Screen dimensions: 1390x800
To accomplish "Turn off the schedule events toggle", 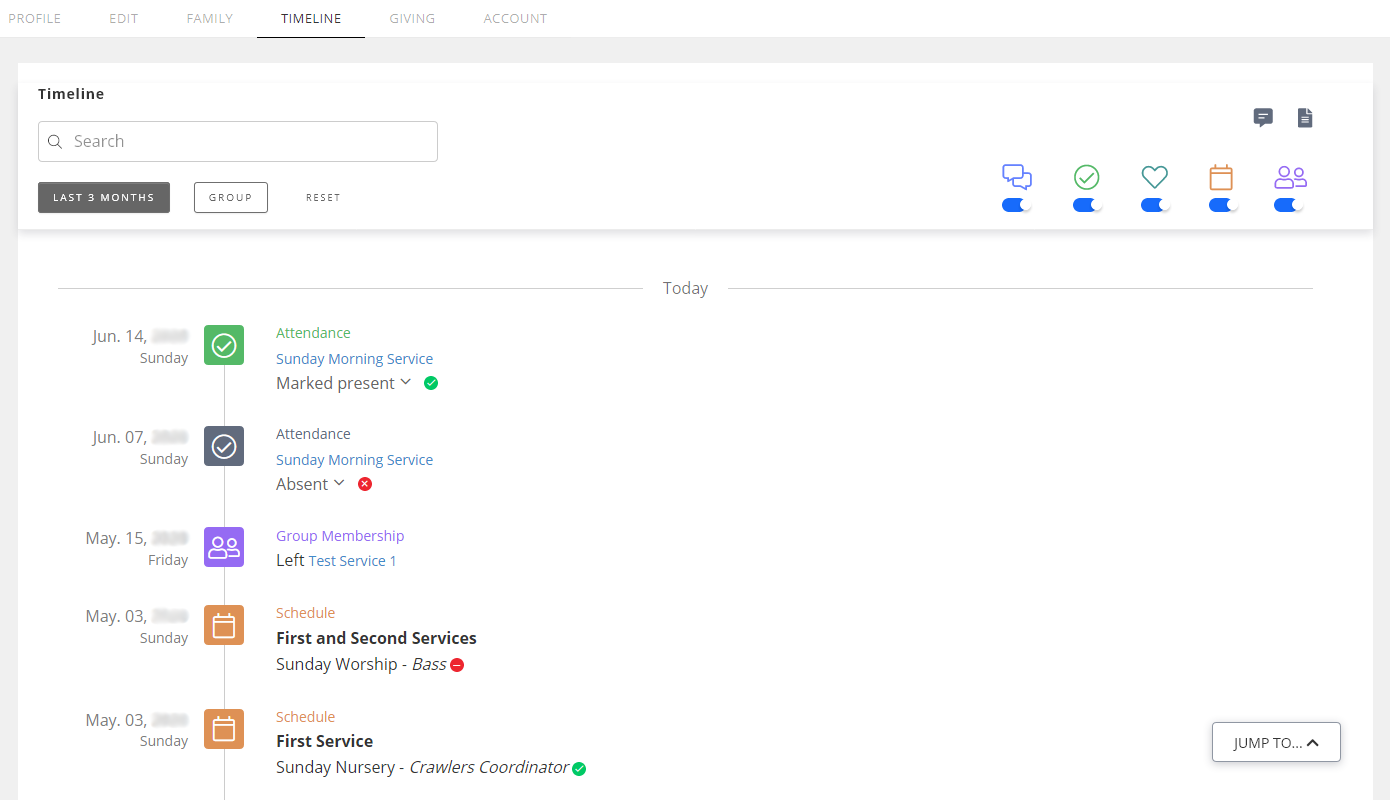I will pyautogui.click(x=1222, y=205).
